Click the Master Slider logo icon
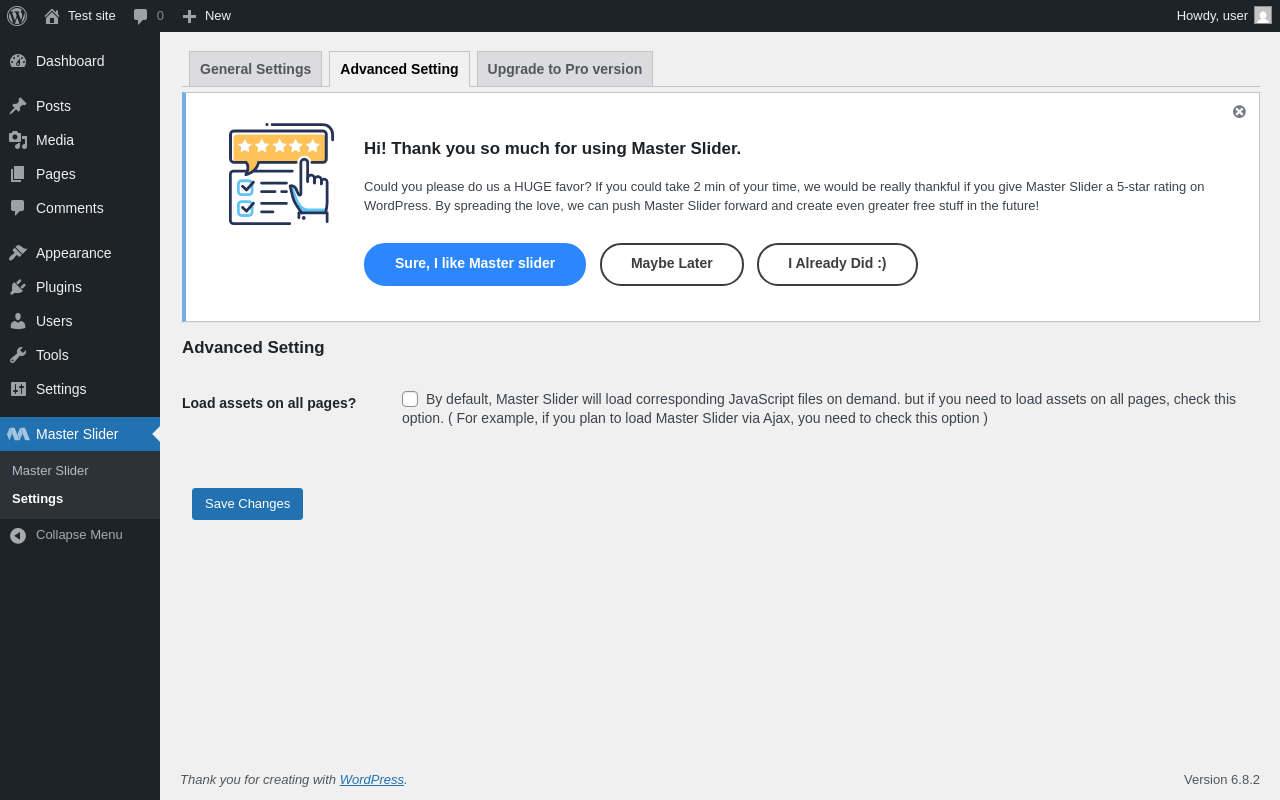Image resolution: width=1280 pixels, height=800 pixels. [18, 434]
